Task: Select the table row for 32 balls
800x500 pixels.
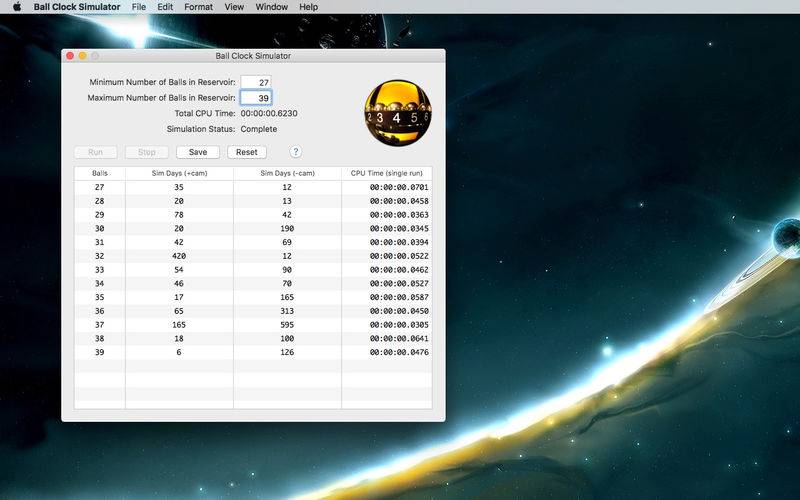Action: tap(253, 256)
